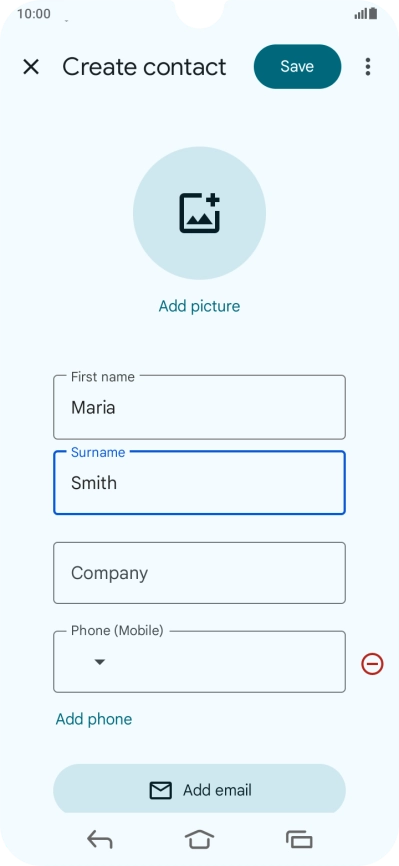Expand the phone country code dropdown arrow
399x866 pixels.
point(99,662)
